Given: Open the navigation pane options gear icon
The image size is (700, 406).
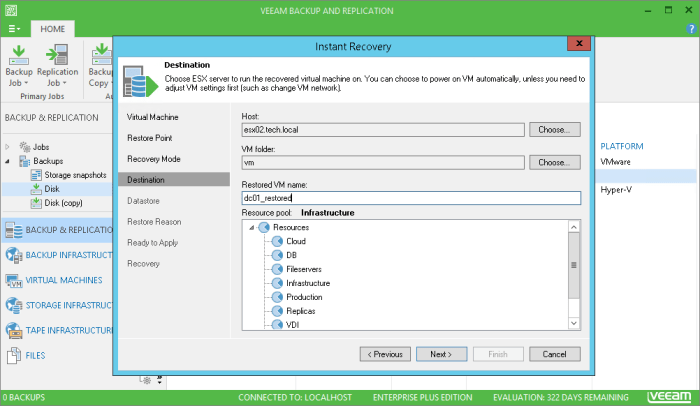Looking at the screenshot, I should (x=146, y=380).
